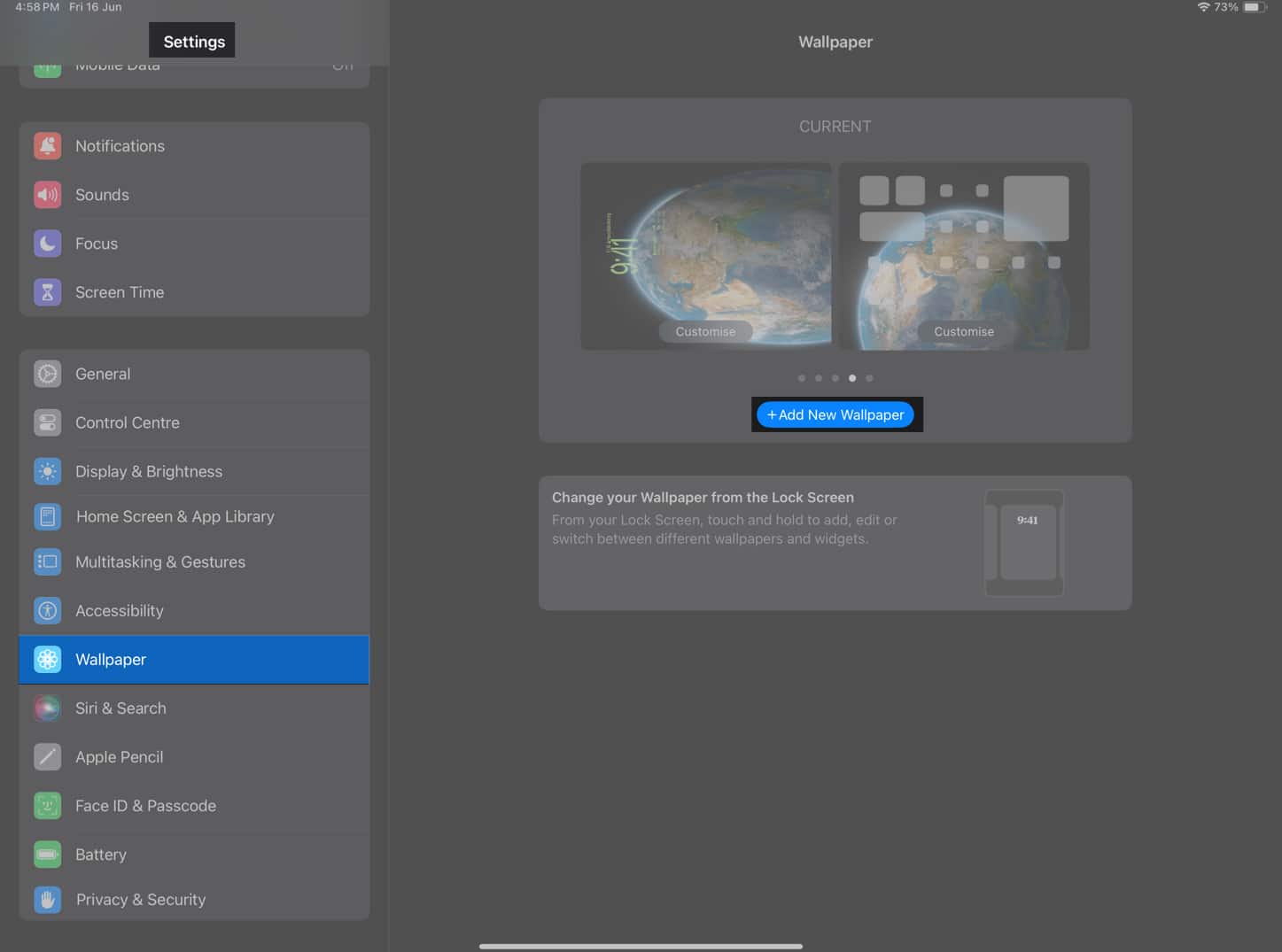This screenshot has width=1282, height=952.
Task: Open Face ID & Passcode text label
Action: click(146, 805)
